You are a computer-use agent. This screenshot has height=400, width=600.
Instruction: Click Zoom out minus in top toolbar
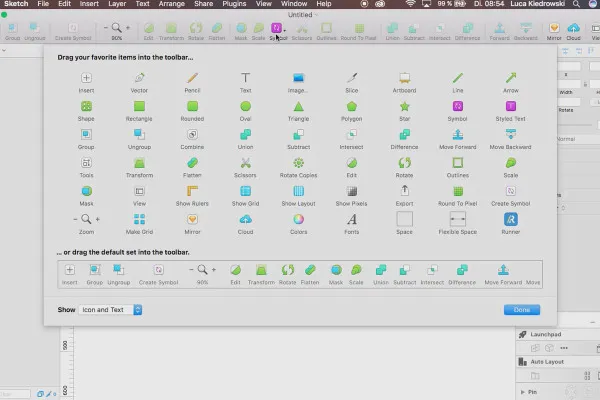(x=106, y=28)
